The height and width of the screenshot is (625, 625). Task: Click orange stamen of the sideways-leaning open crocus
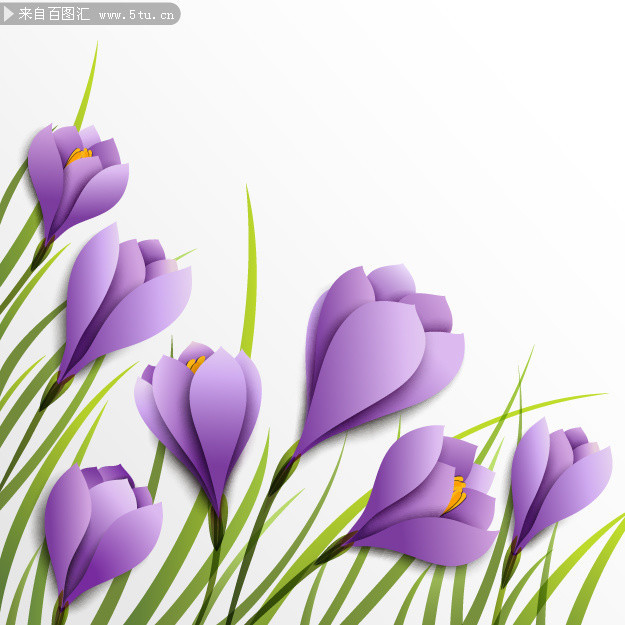pyautogui.click(x=456, y=494)
